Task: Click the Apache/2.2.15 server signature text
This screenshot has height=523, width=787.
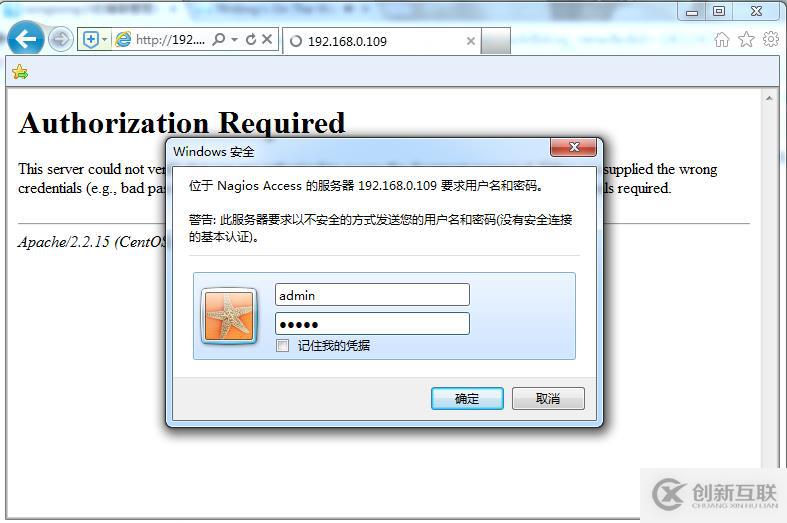Action: tap(93, 242)
